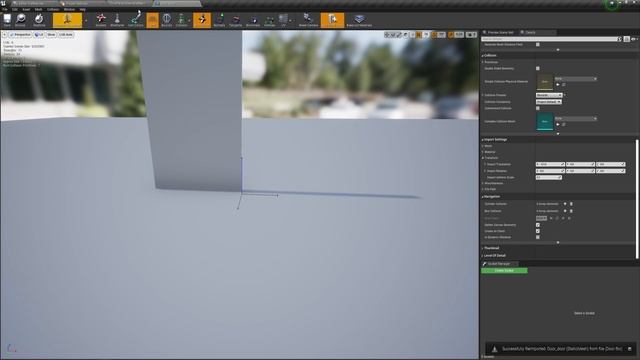Toggle the Bounds toolbar icon
The width and height of the screenshot is (640, 360).
[167, 20]
